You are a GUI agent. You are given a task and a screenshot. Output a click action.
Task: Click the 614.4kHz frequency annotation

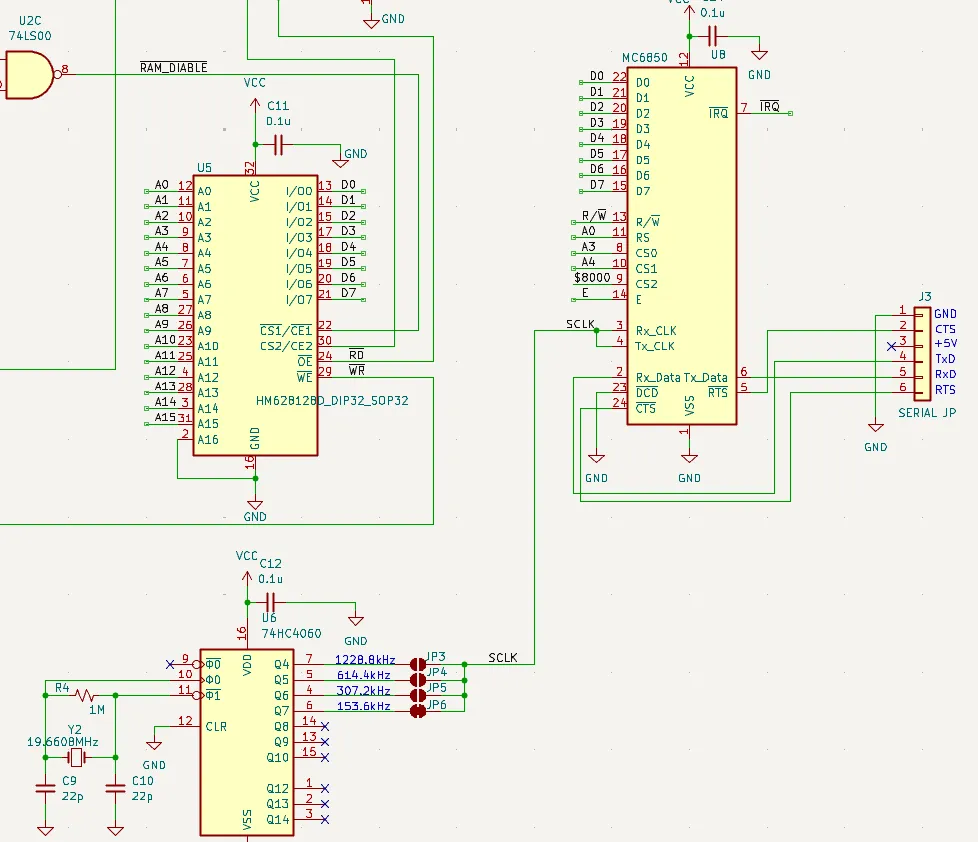tap(364, 675)
